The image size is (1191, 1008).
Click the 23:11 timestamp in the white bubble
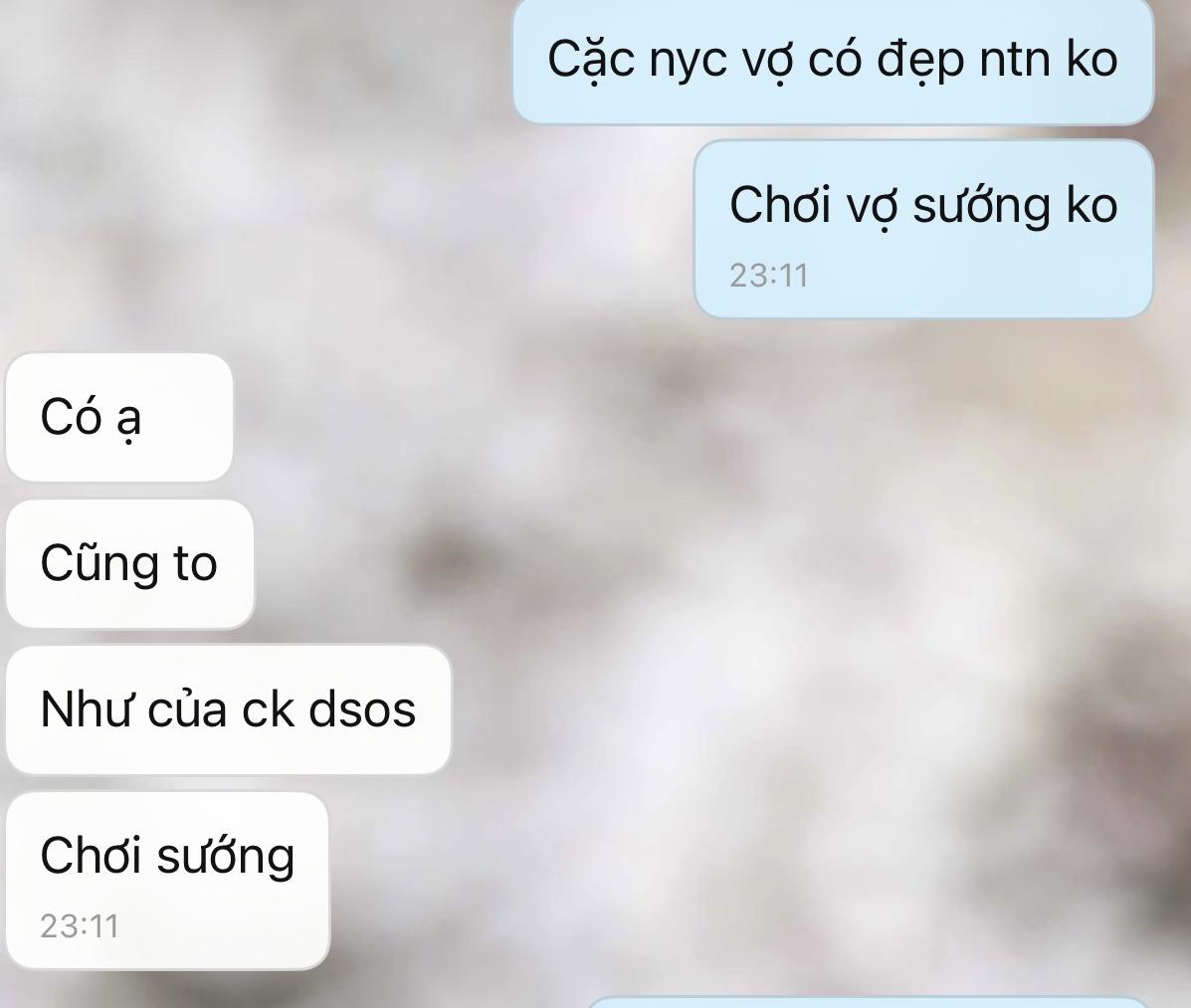(80, 926)
